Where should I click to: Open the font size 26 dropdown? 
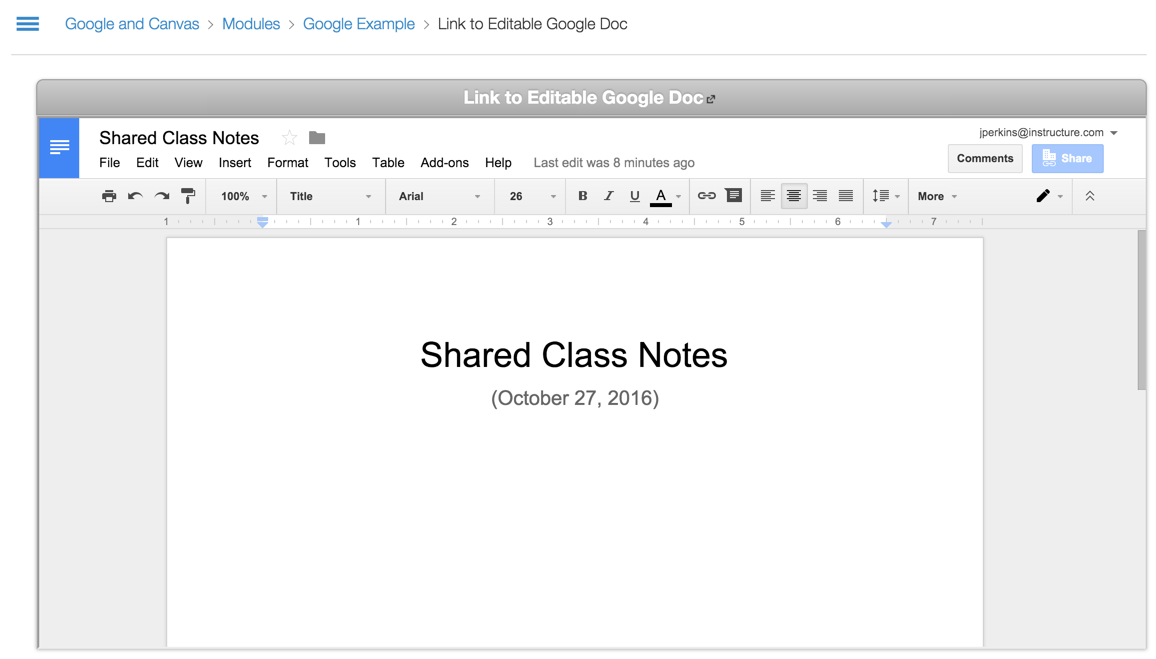click(x=532, y=196)
